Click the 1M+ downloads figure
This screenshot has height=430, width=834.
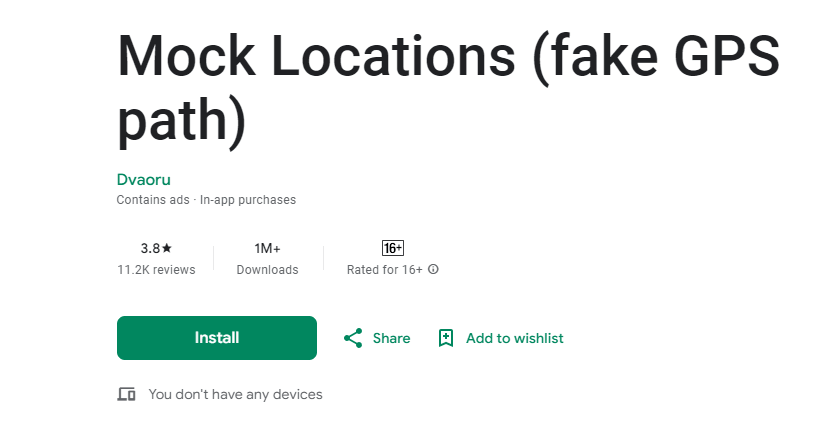pyautogui.click(x=267, y=248)
